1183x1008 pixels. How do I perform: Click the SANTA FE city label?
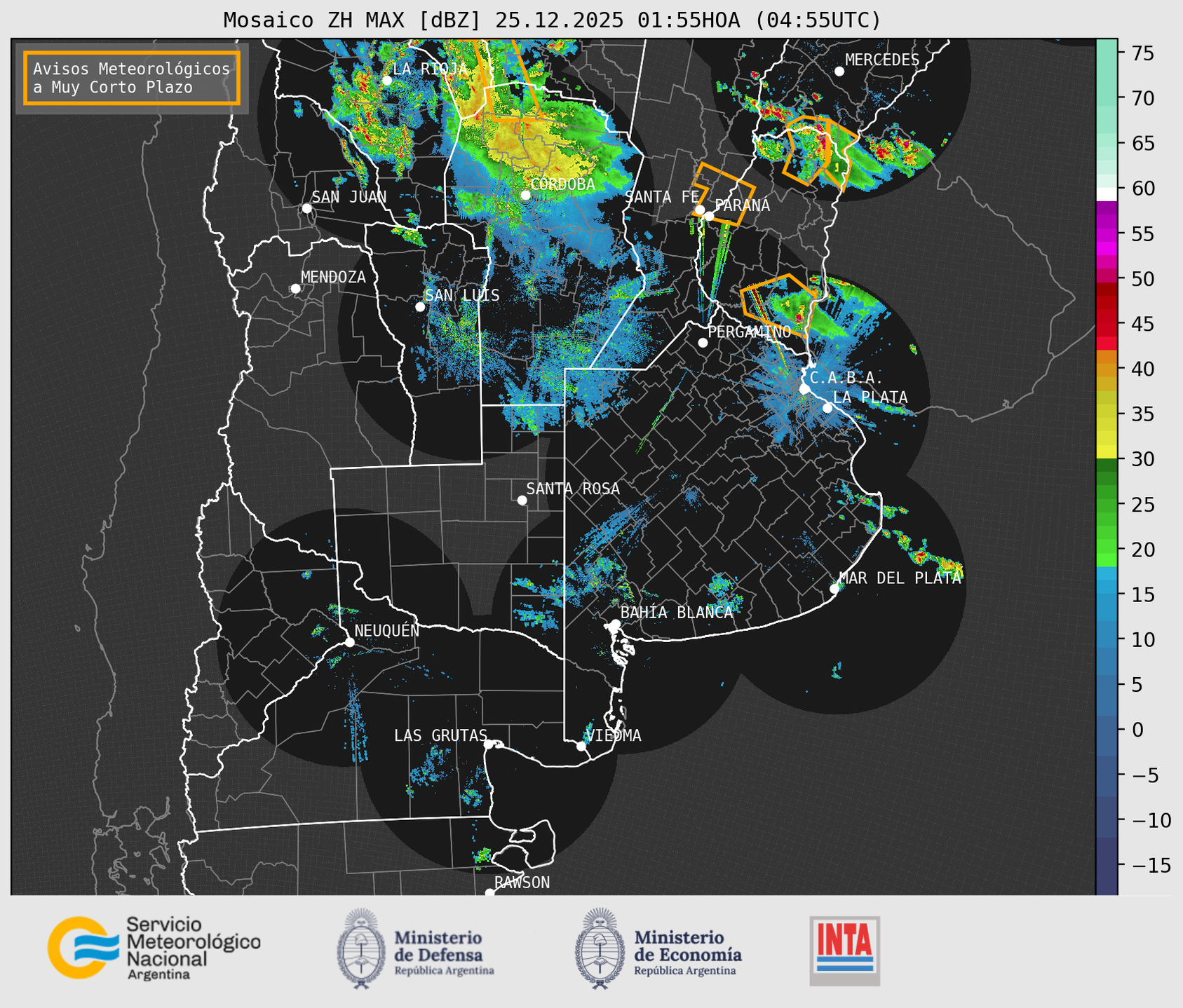[x=662, y=197]
